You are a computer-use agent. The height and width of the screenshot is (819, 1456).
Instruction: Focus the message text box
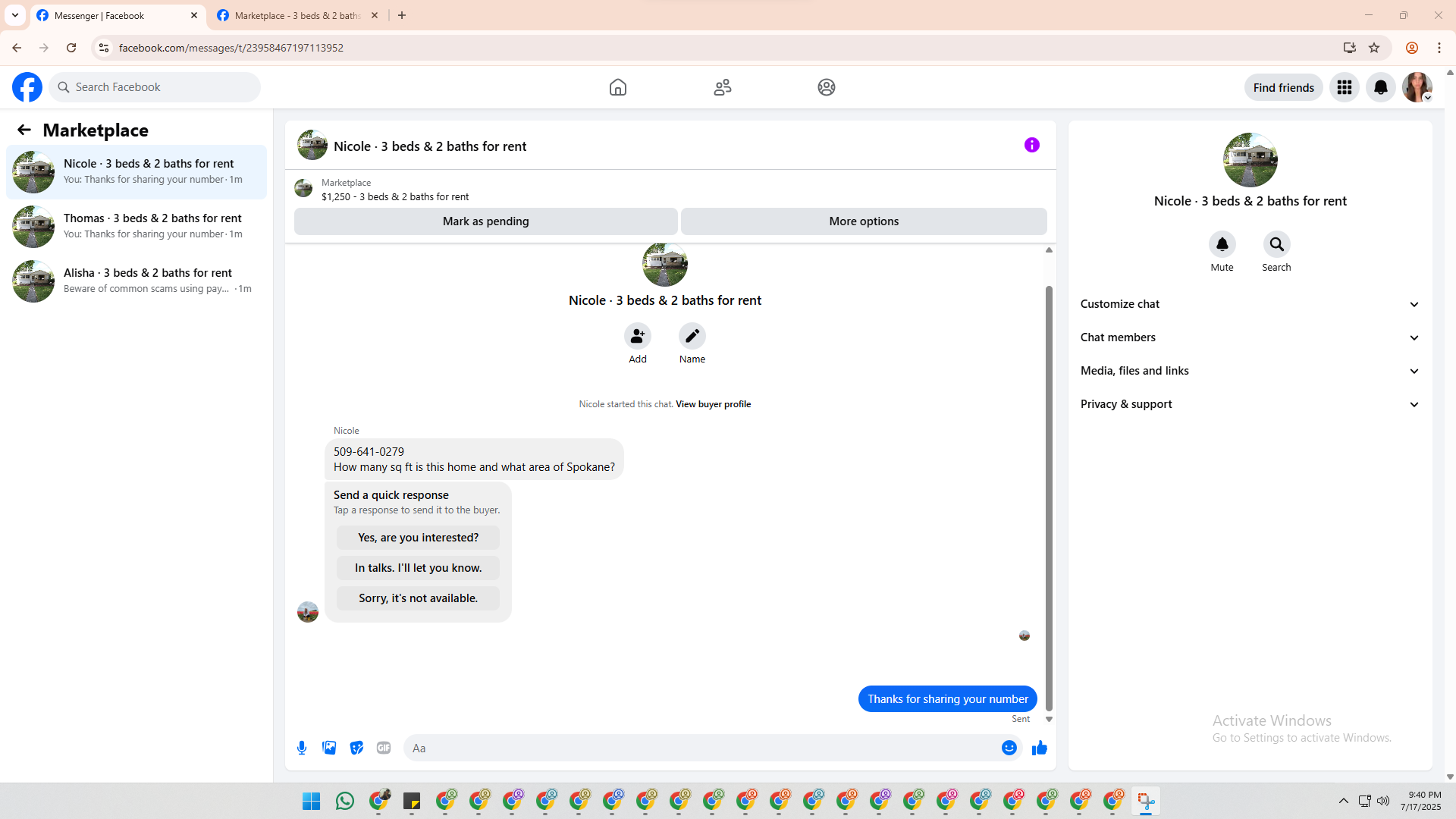(x=702, y=748)
